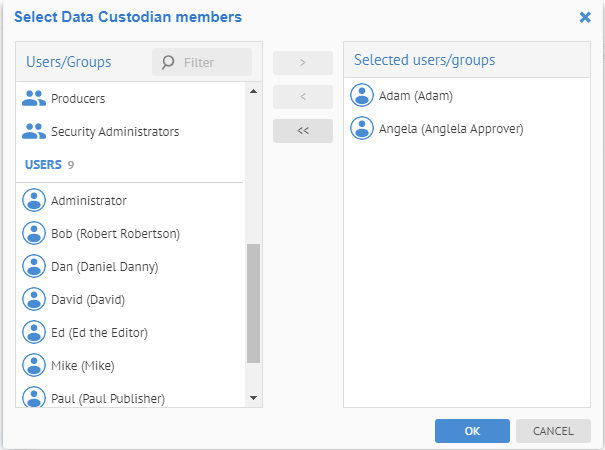Click the Producers group icon

click(x=34, y=98)
